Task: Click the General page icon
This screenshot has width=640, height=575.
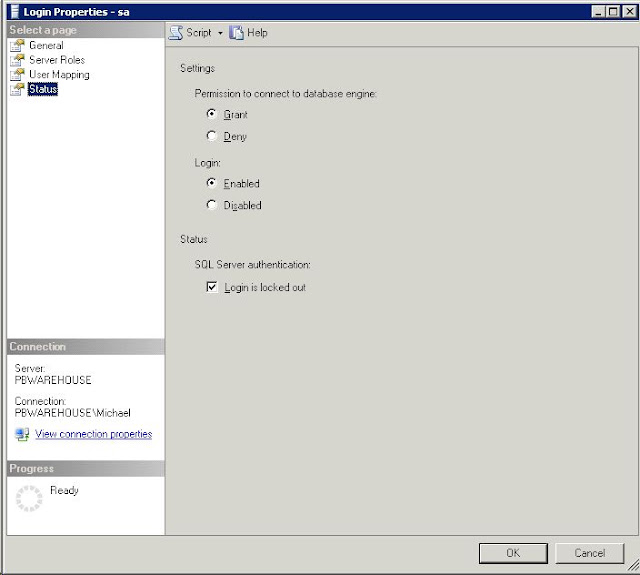Action: pos(17,45)
